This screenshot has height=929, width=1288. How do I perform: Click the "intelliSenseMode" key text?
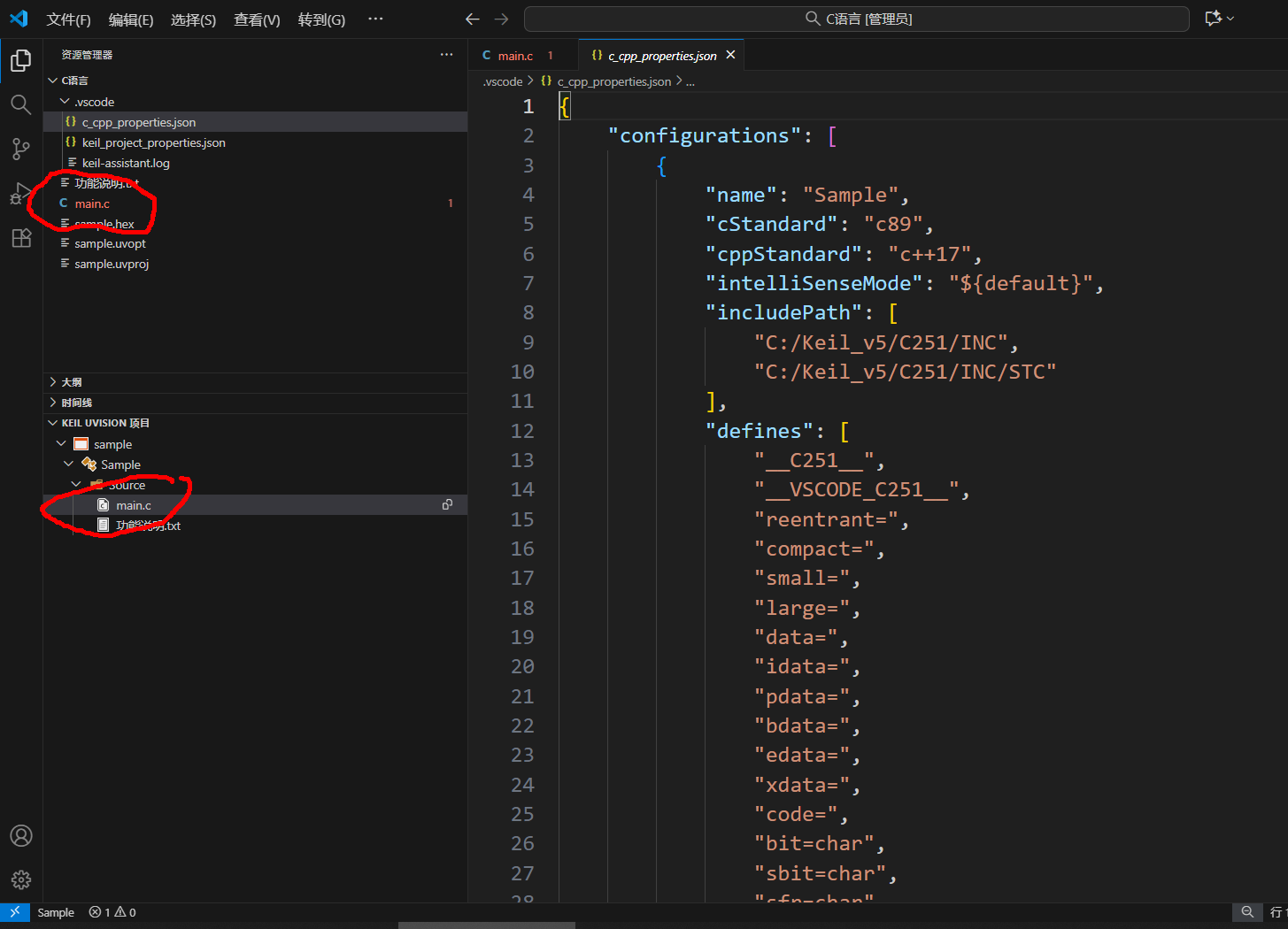[814, 283]
